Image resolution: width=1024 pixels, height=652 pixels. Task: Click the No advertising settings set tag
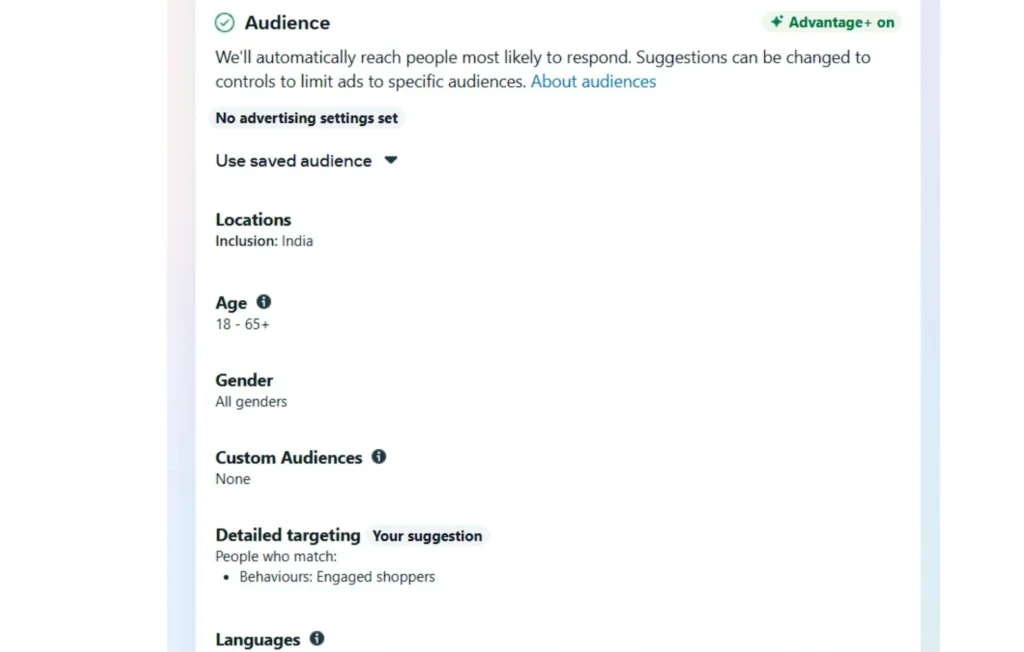(306, 118)
